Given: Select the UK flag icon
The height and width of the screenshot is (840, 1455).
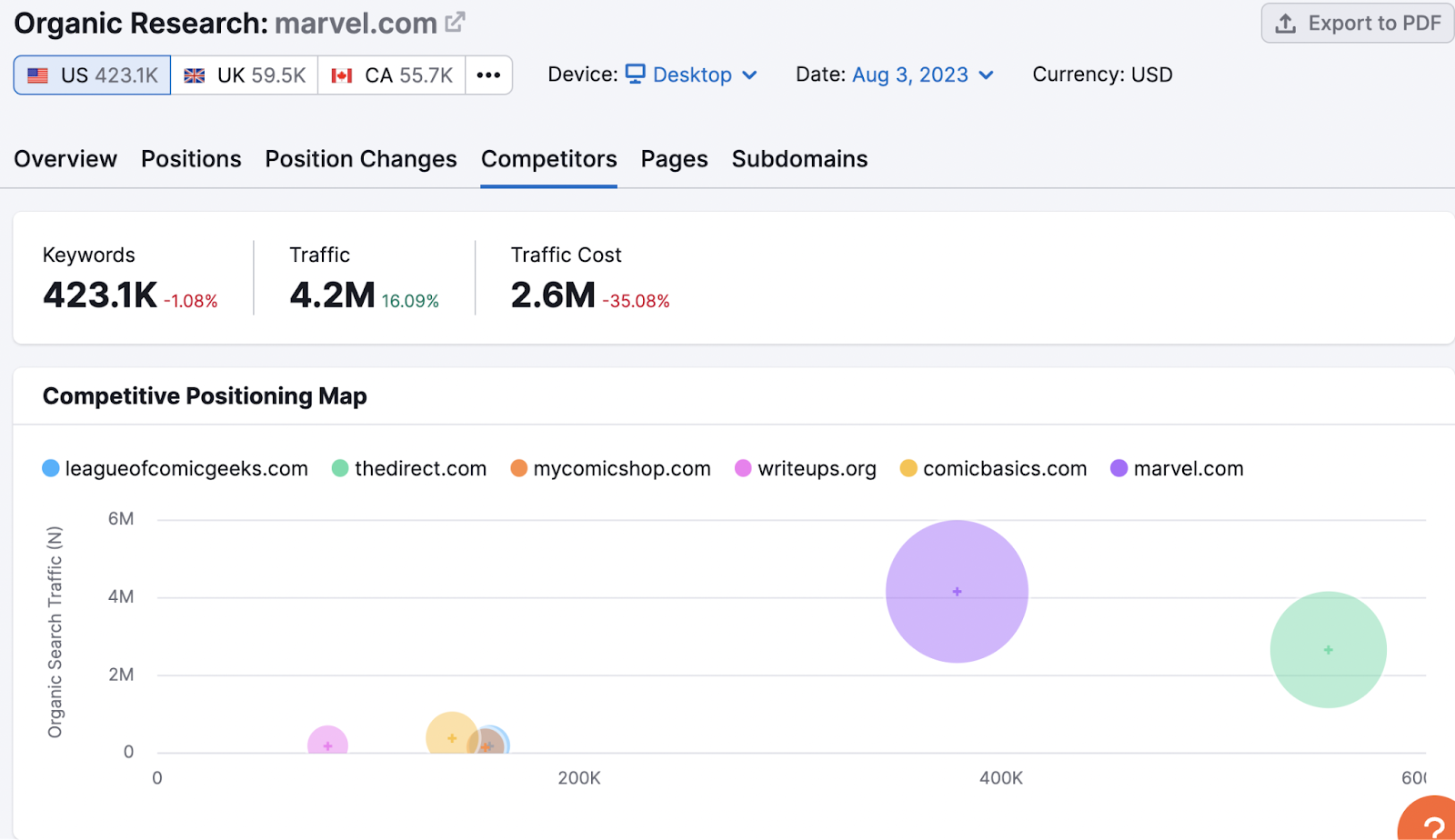Looking at the screenshot, I should (x=195, y=75).
